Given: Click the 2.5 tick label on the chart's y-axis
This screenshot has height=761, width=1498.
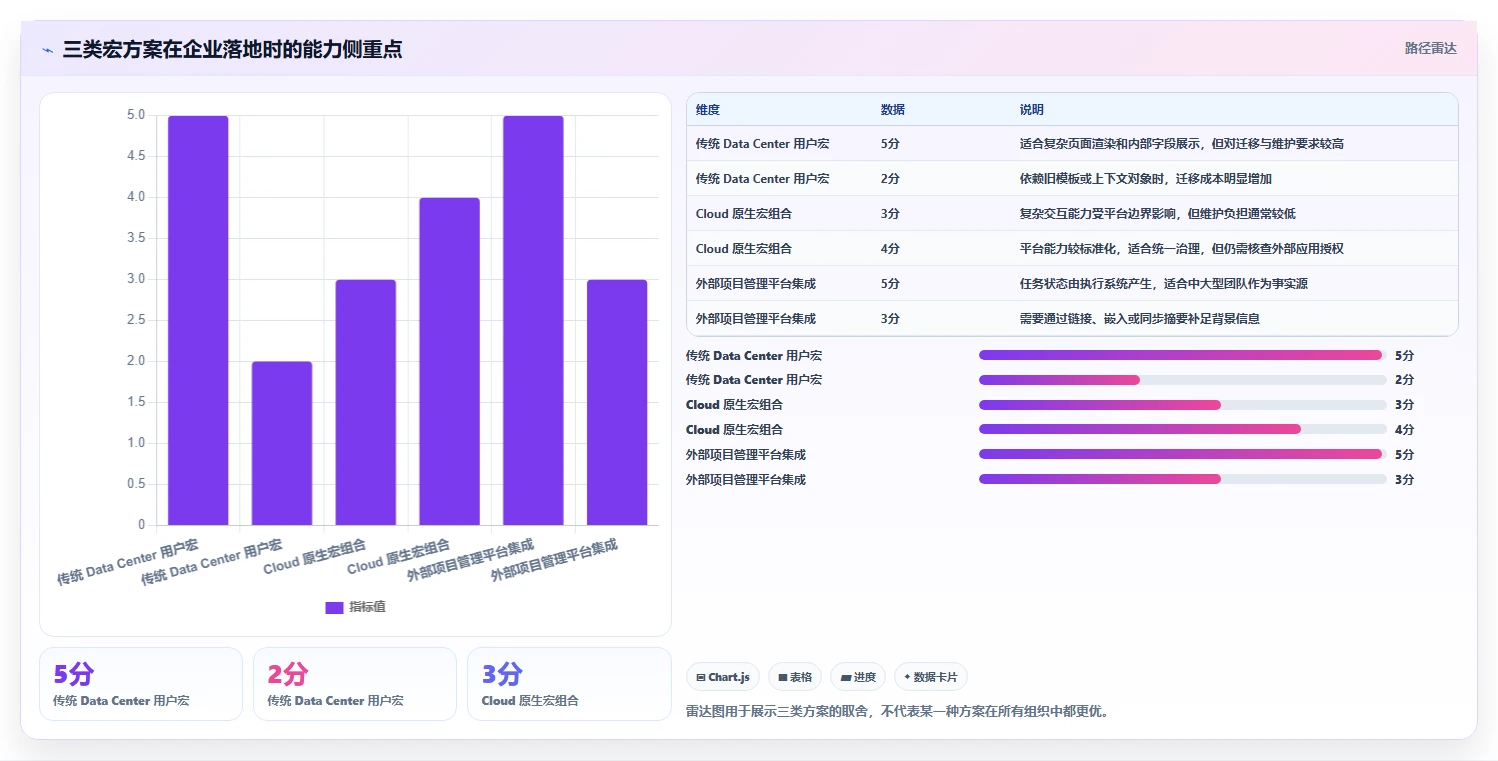Looking at the screenshot, I should click(x=136, y=320).
